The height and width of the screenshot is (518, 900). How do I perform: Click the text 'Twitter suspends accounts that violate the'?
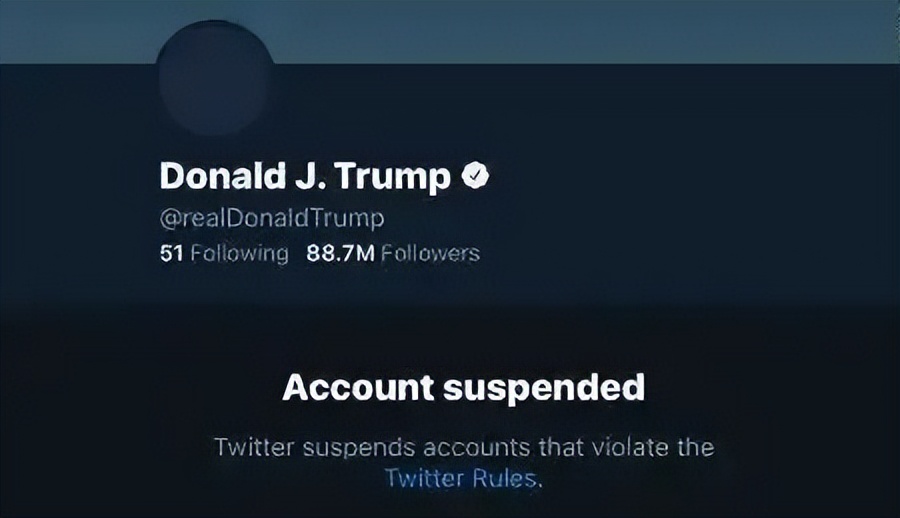click(x=464, y=446)
